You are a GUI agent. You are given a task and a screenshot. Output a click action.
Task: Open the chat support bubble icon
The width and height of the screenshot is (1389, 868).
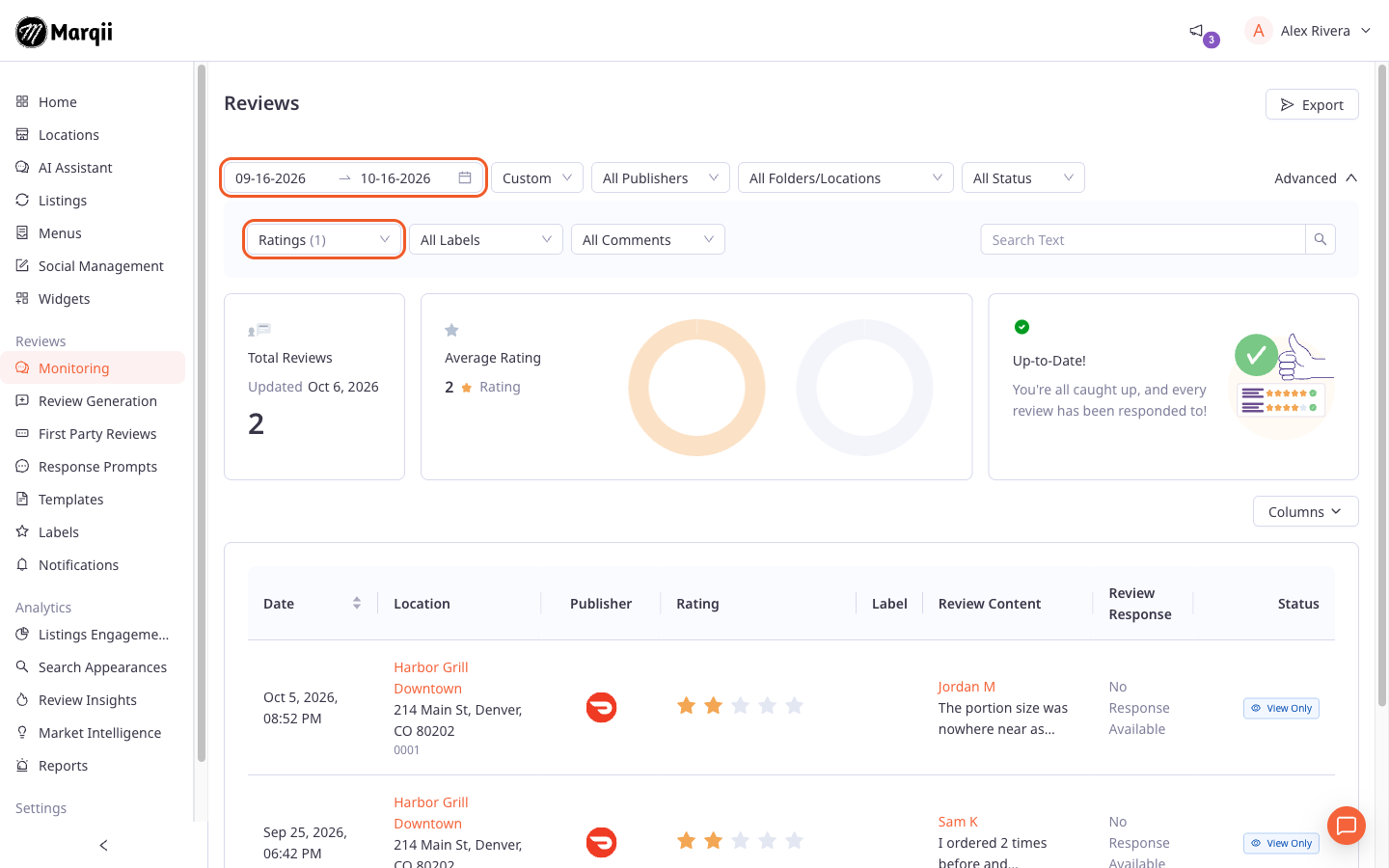(1347, 826)
